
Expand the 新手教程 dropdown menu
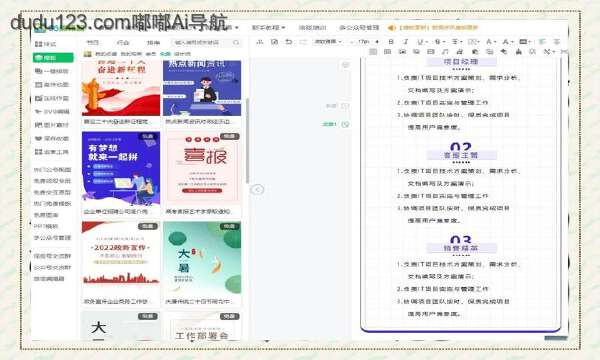(x=268, y=28)
